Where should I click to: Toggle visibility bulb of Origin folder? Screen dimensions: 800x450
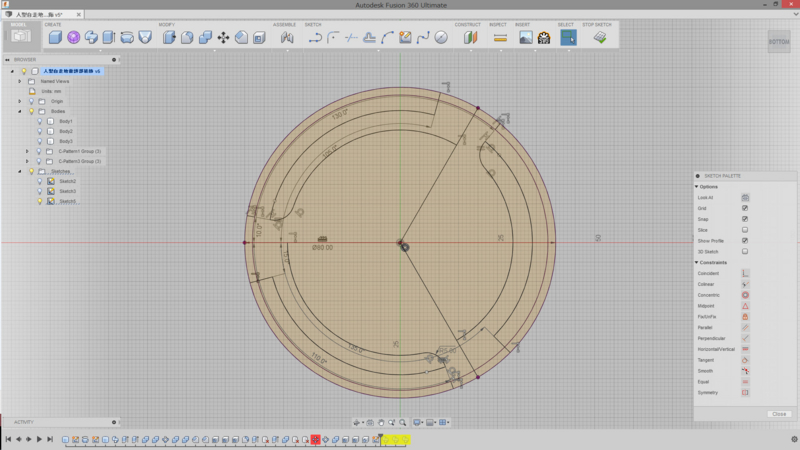(x=32, y=102)
